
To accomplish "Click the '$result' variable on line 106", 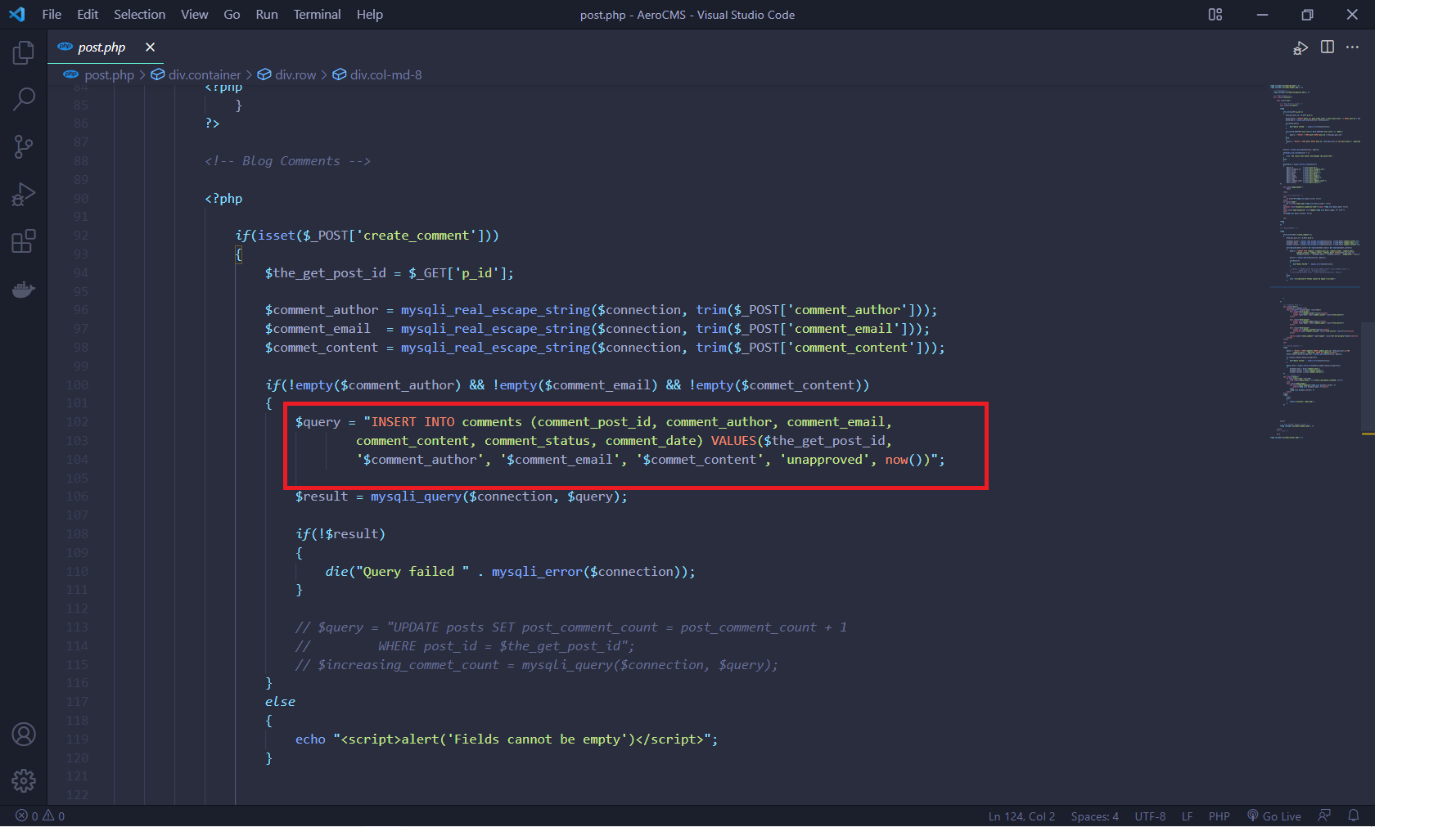I will point(322,497).
